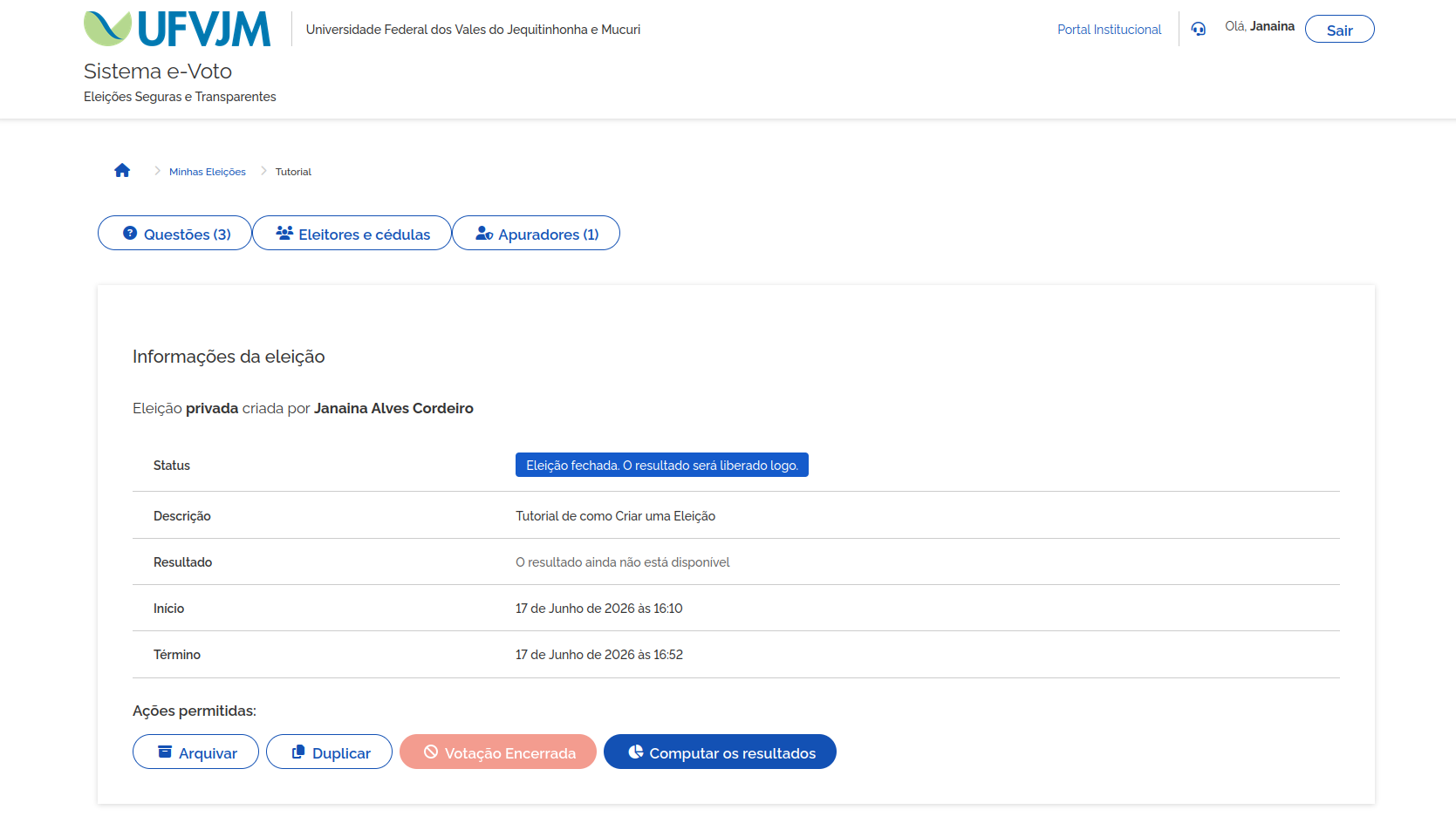
Task: Click the 'Resultado' row label
Action: (183, 562)
